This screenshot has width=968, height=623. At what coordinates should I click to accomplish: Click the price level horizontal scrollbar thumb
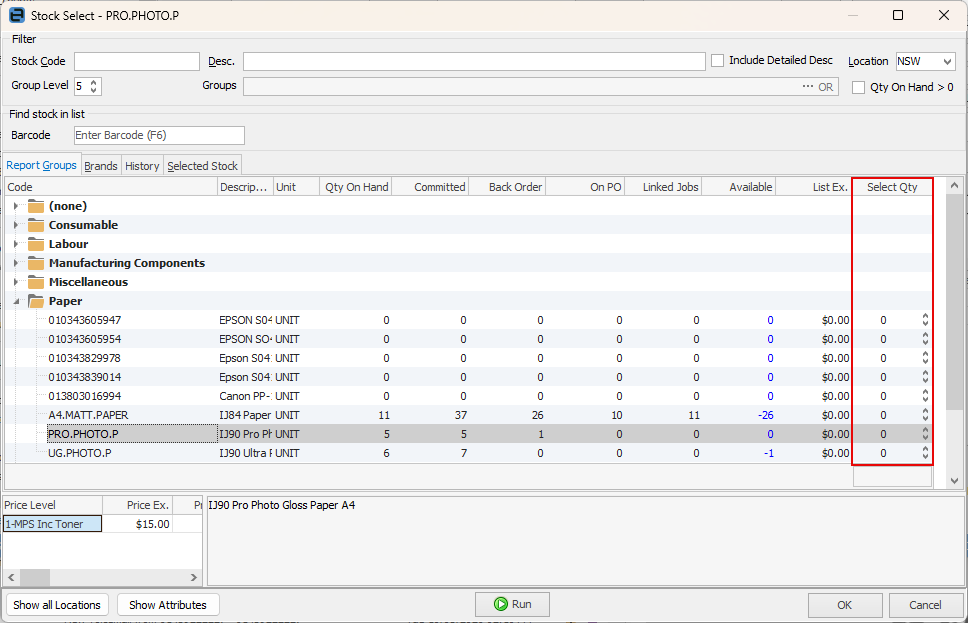35,578
